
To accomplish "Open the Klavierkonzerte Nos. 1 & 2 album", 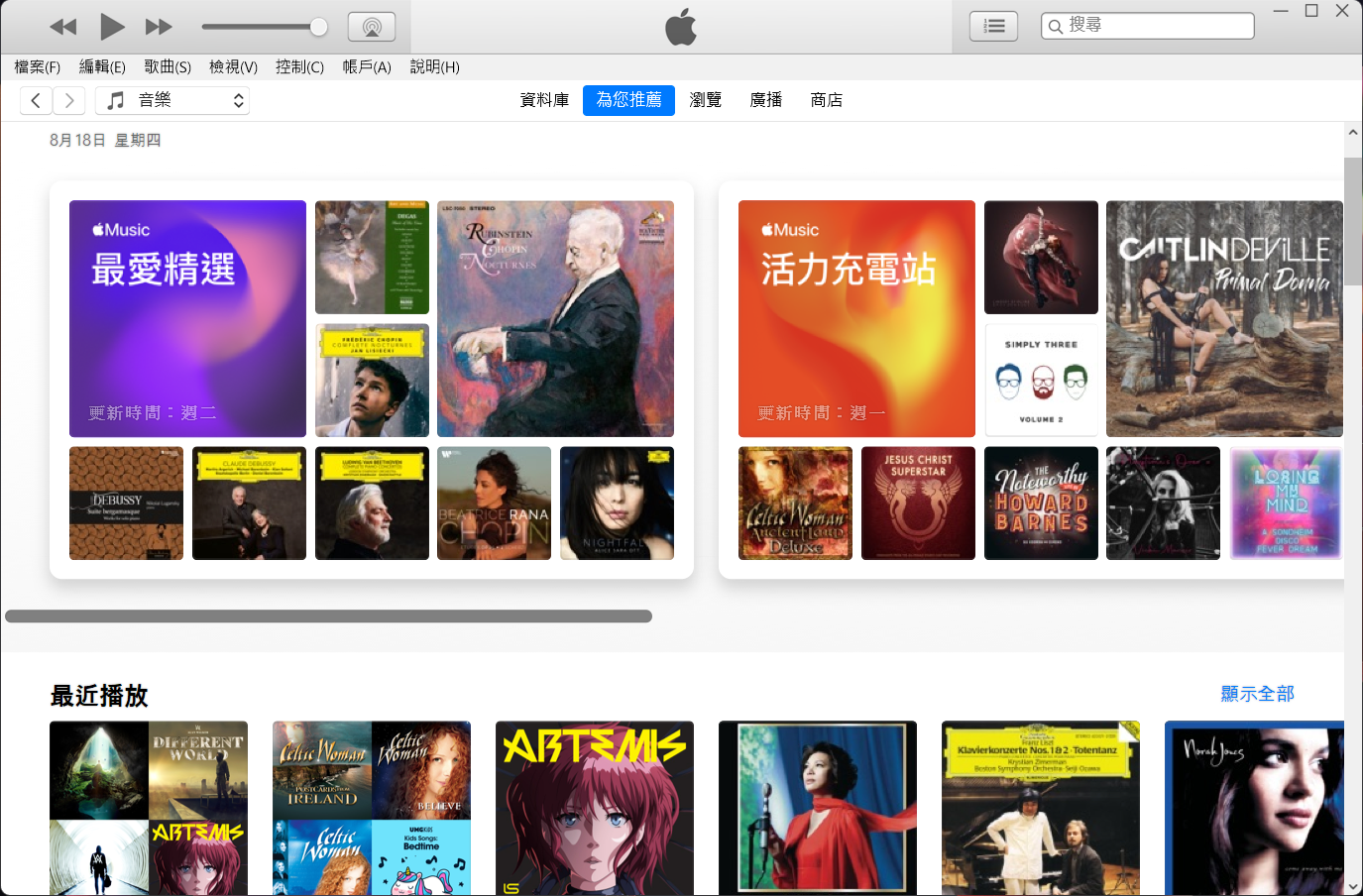I will click(1041, 808).
